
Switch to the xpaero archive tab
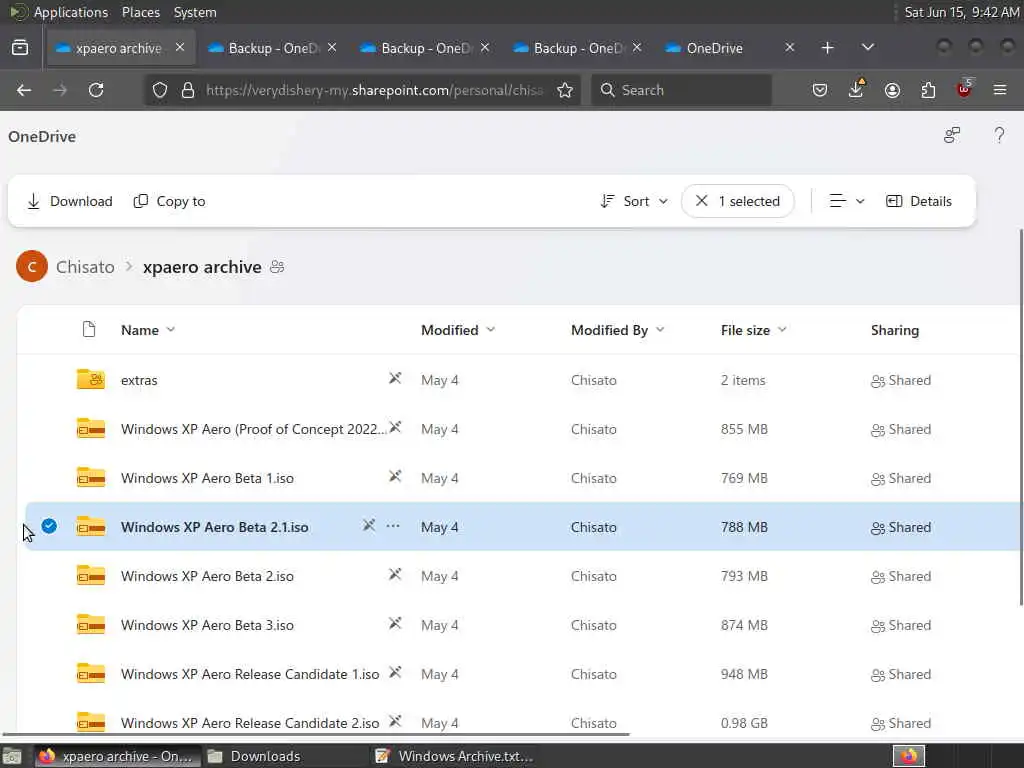[x=120, y=48]
